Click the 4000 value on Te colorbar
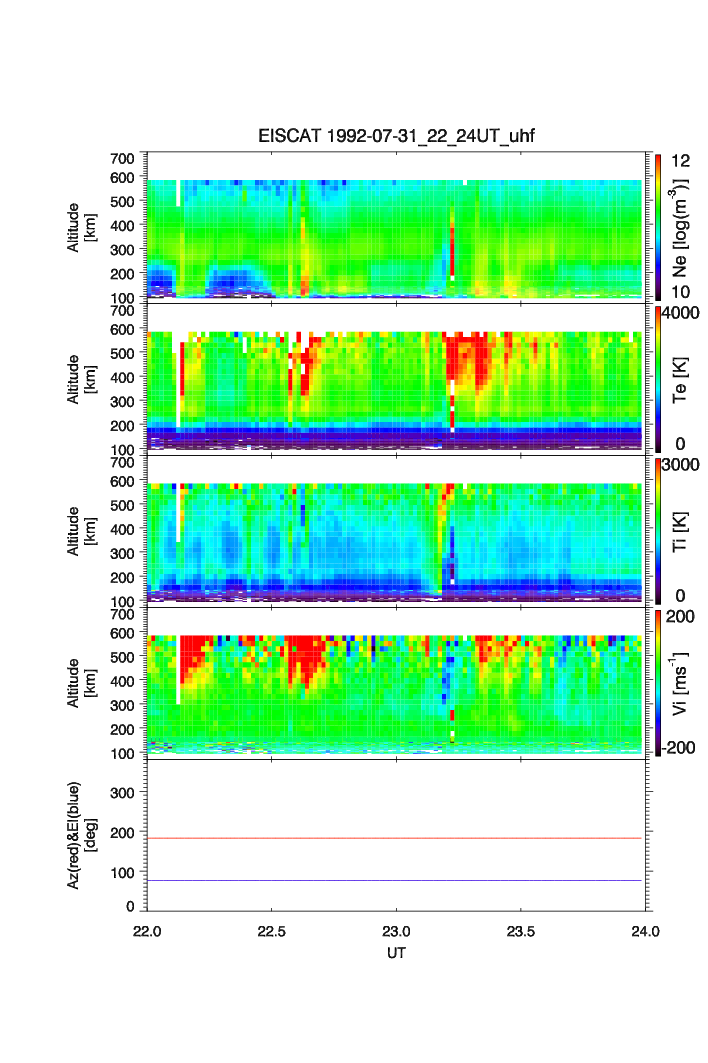Viewport: 708px width, 1063px height. coord(681,313)
